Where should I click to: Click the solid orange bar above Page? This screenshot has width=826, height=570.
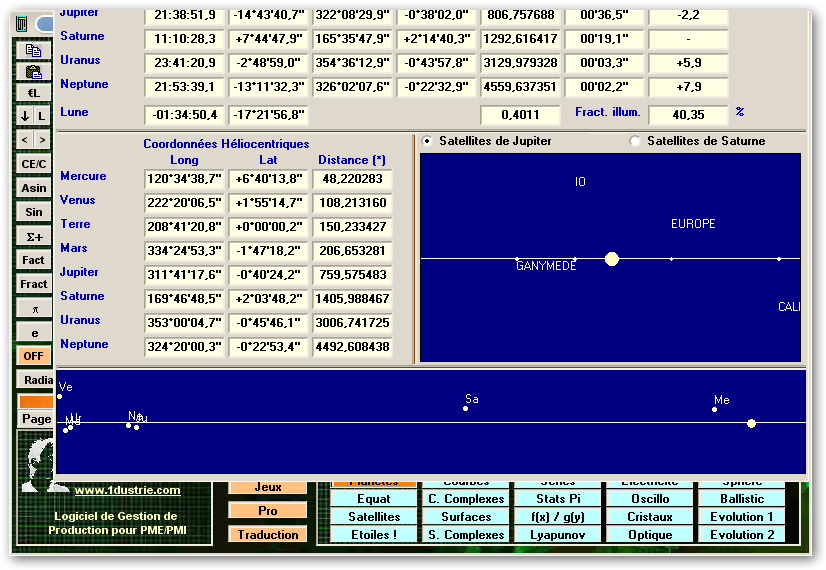[37, 401]
